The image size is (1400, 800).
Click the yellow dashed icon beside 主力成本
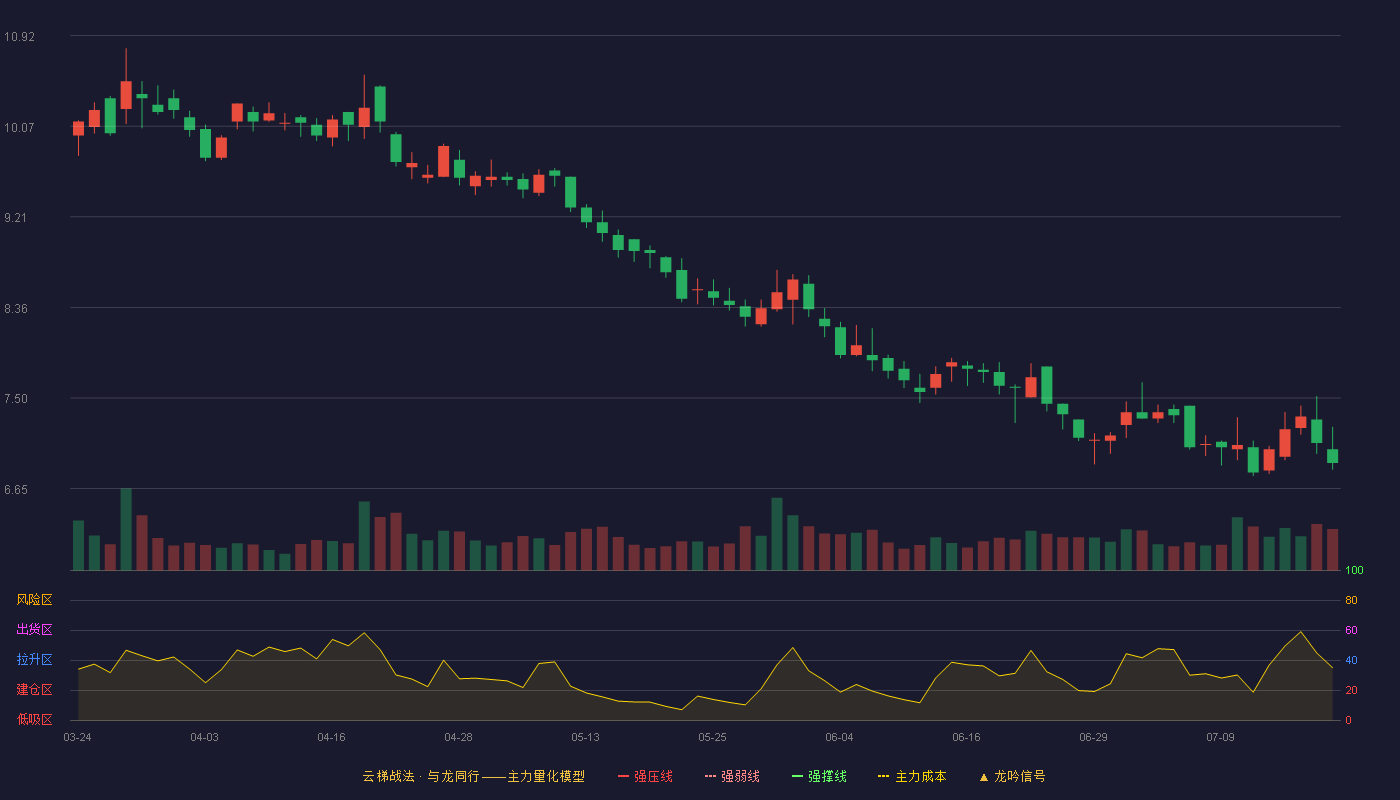tap(884, 776)
